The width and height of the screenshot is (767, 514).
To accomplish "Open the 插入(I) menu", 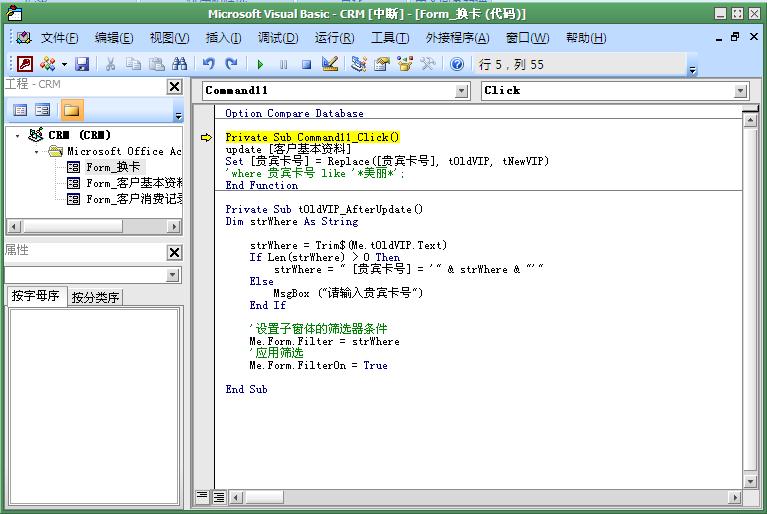I will pos(223,38).
